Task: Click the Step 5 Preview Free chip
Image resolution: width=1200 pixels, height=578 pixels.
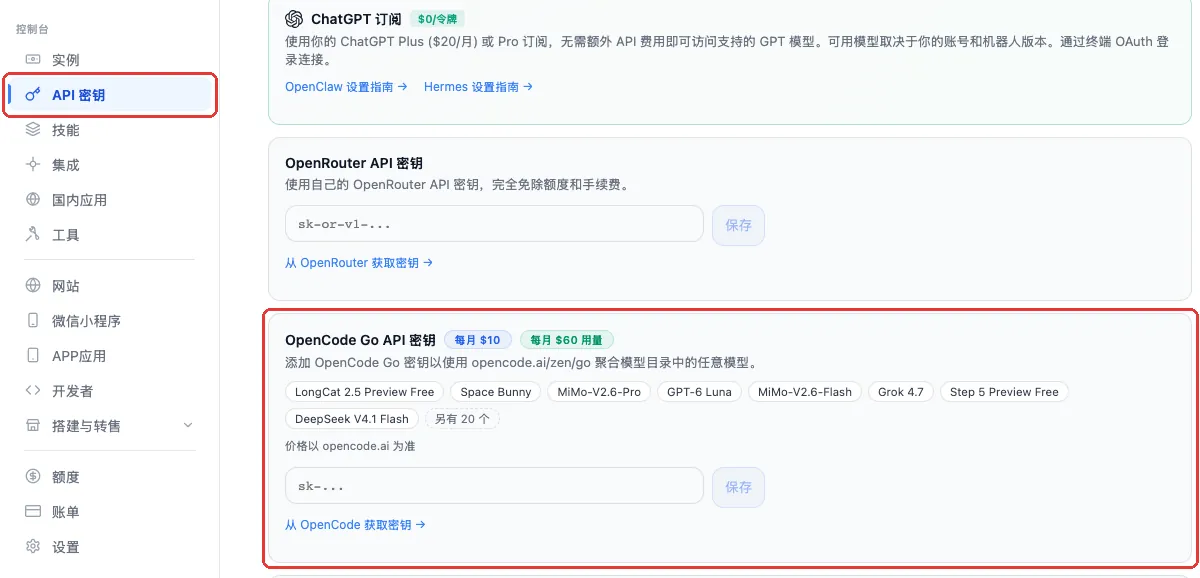Action: coord(1004,392)
